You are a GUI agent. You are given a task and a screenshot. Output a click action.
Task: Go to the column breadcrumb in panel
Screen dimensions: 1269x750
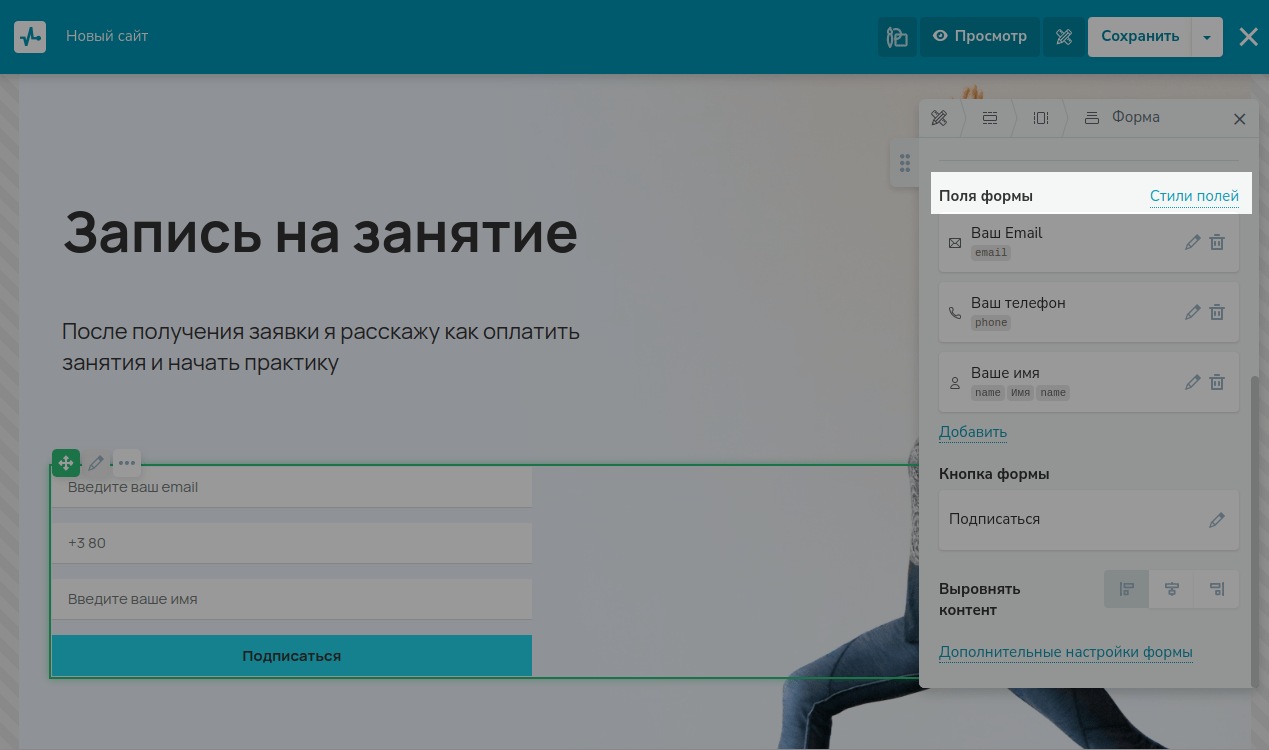[1041, 118]
